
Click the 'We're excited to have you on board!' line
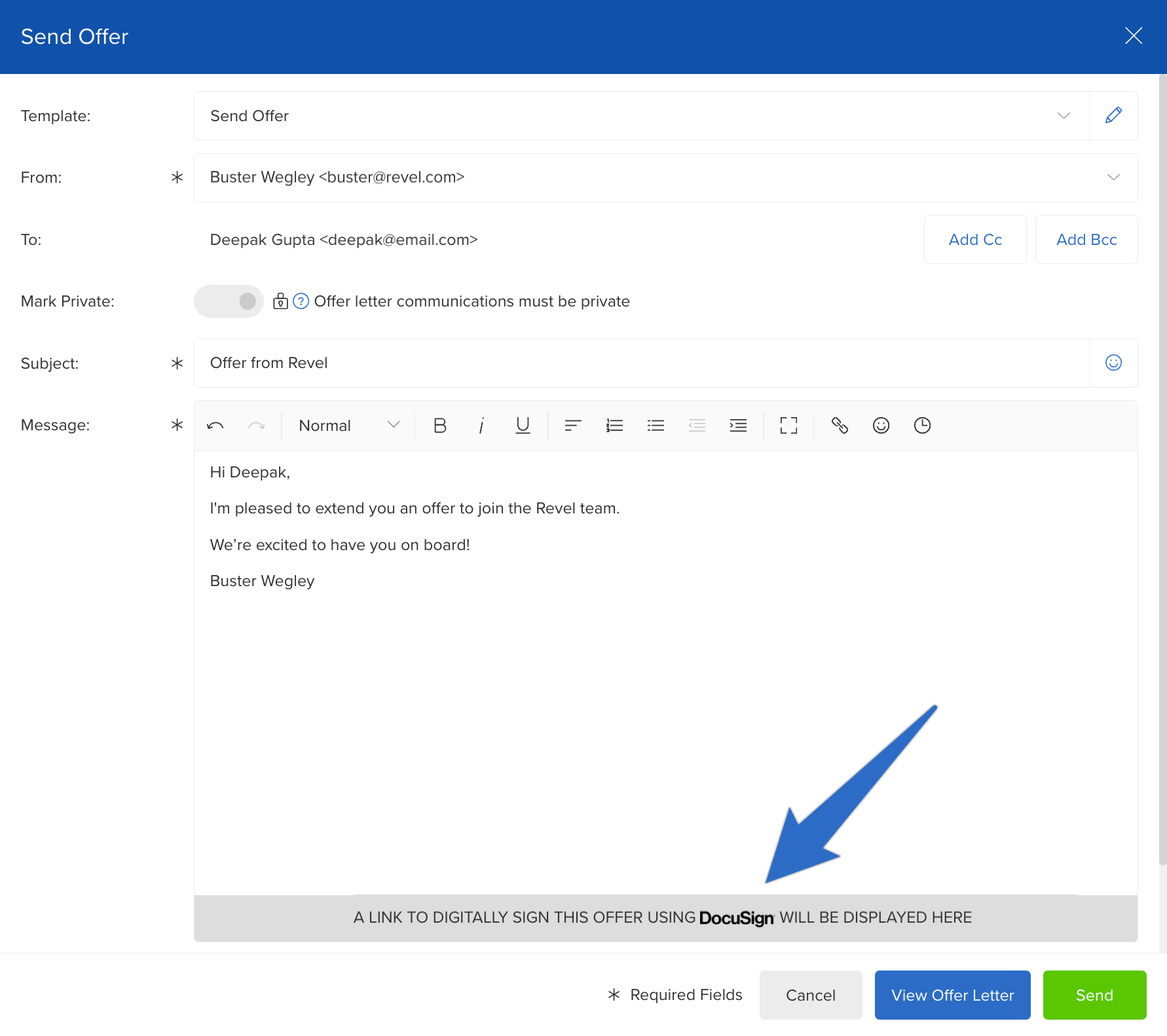click(340, 545)
